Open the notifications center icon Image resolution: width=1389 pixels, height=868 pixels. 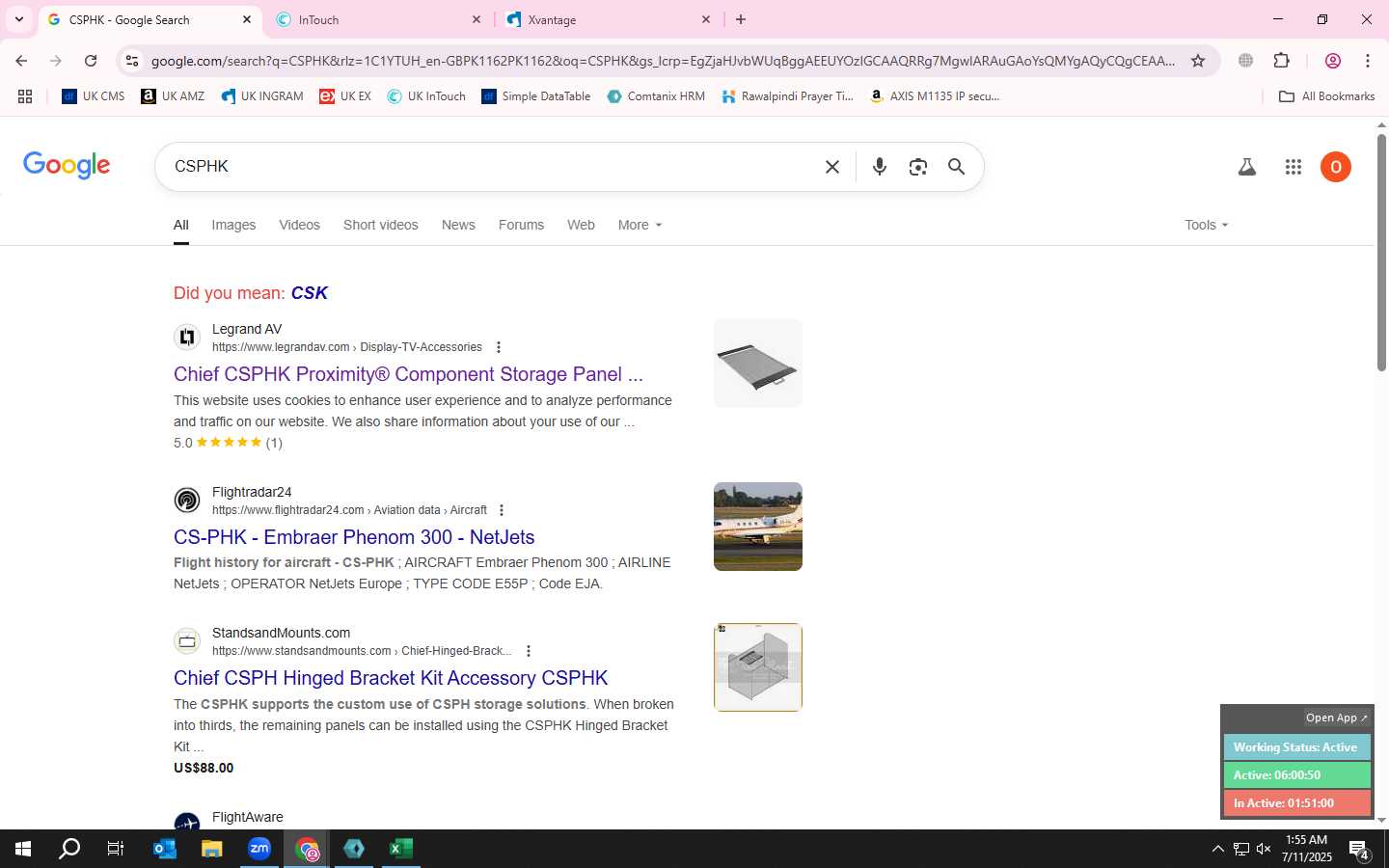pos(1360,850)
